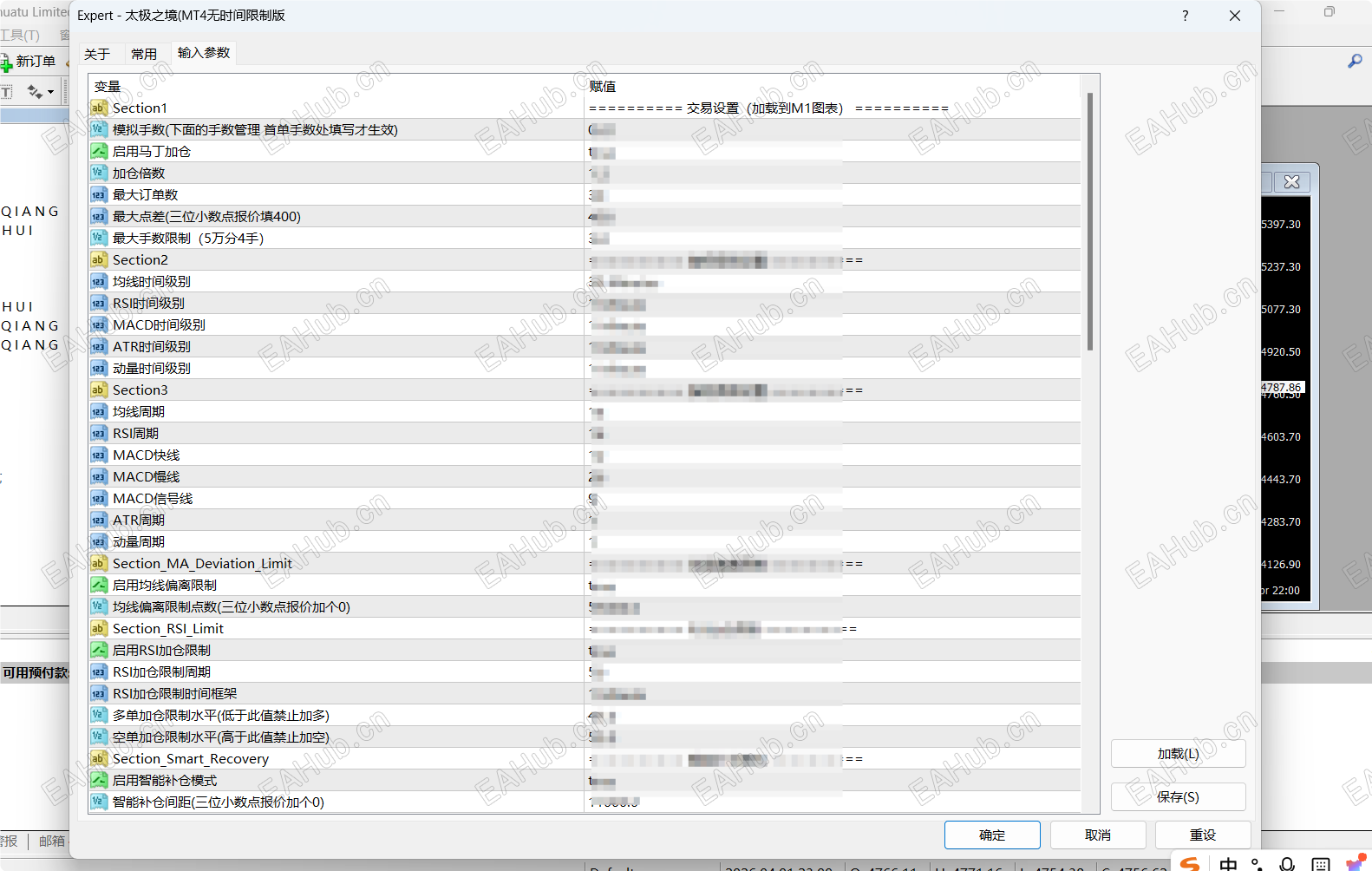
Task: Open the help question mark button
Action: tap(1185, 16)
